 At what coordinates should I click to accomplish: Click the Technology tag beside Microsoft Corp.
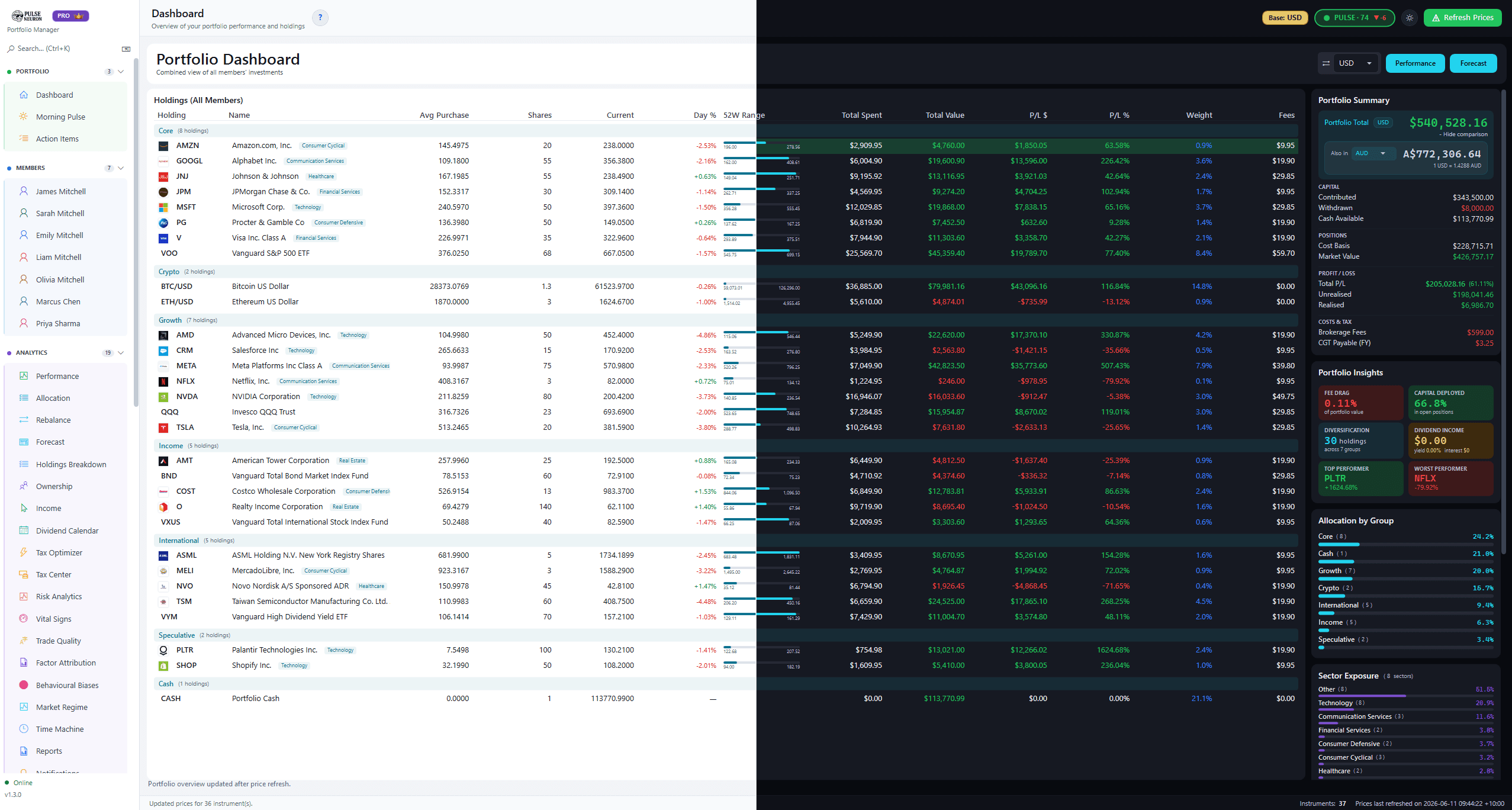coord(308,207)
